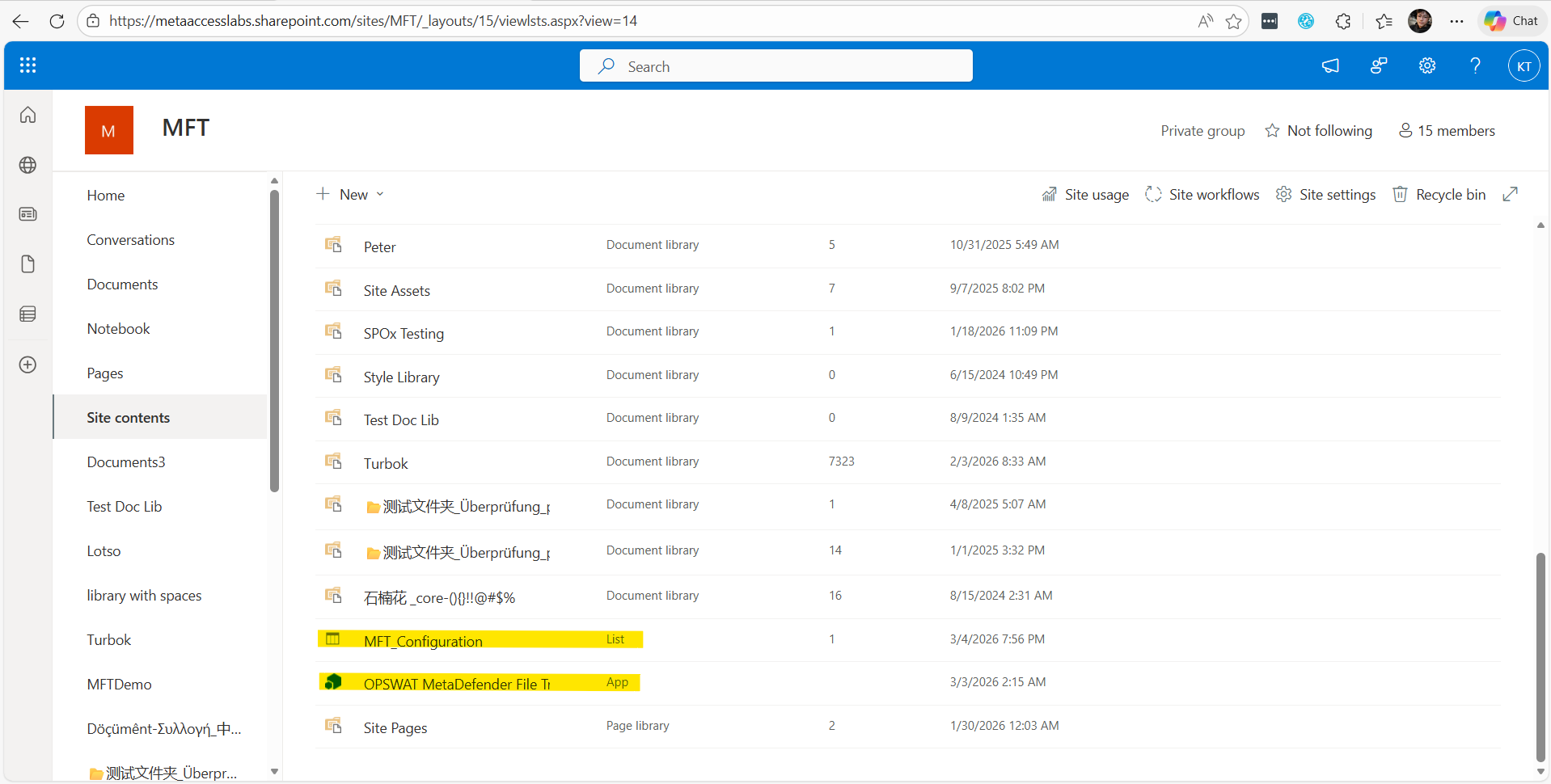Select the Home icon in the left app bar
Screen dimensions: 1551x784
[x=27, y=115]
